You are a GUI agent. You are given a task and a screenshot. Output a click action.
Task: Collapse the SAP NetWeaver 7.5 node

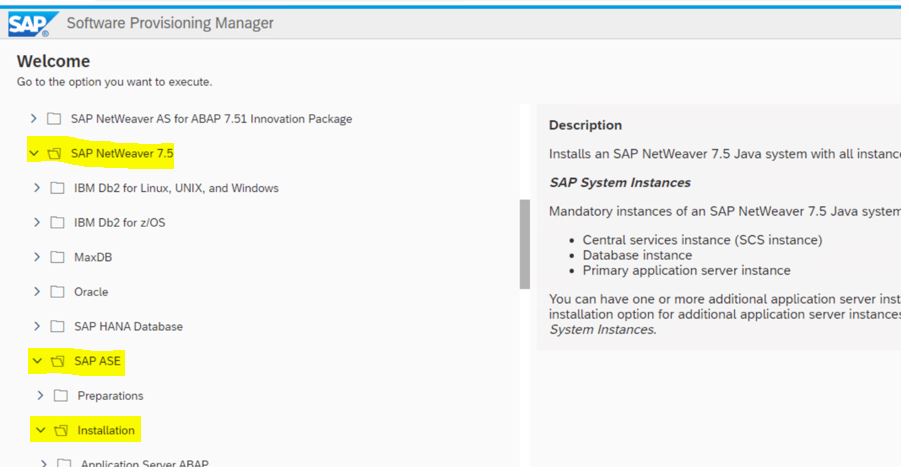34,154
